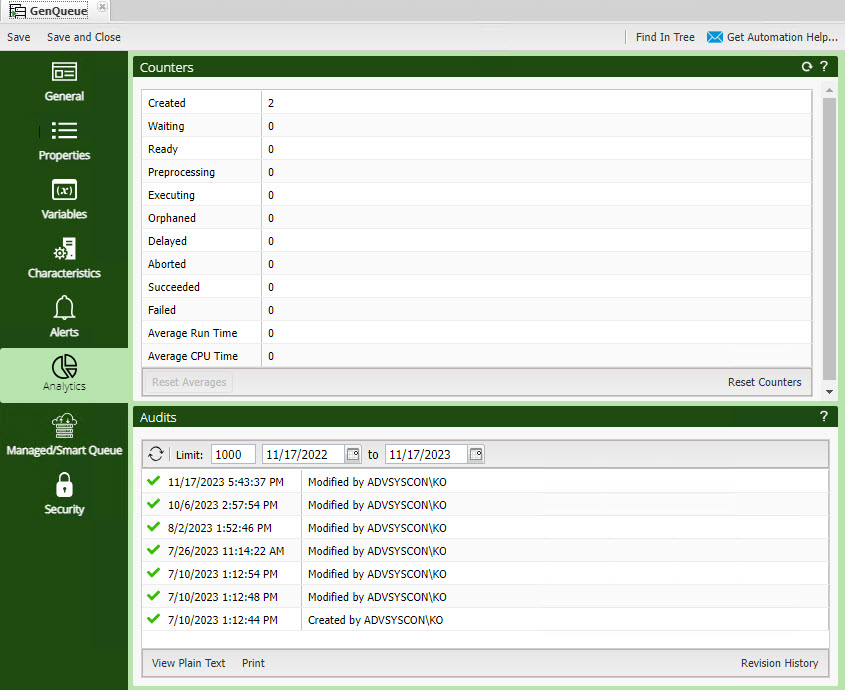Click green check of 7/10/2023 1:12:48 PM row
This screenshot has width=845, height=690.
(154, 596)
